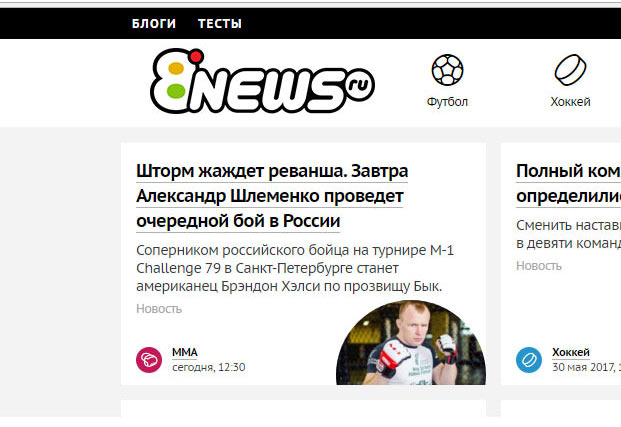Screen dimensions: 621x427
Task: Open the MMA category link
Action: [x=185, y=352]
